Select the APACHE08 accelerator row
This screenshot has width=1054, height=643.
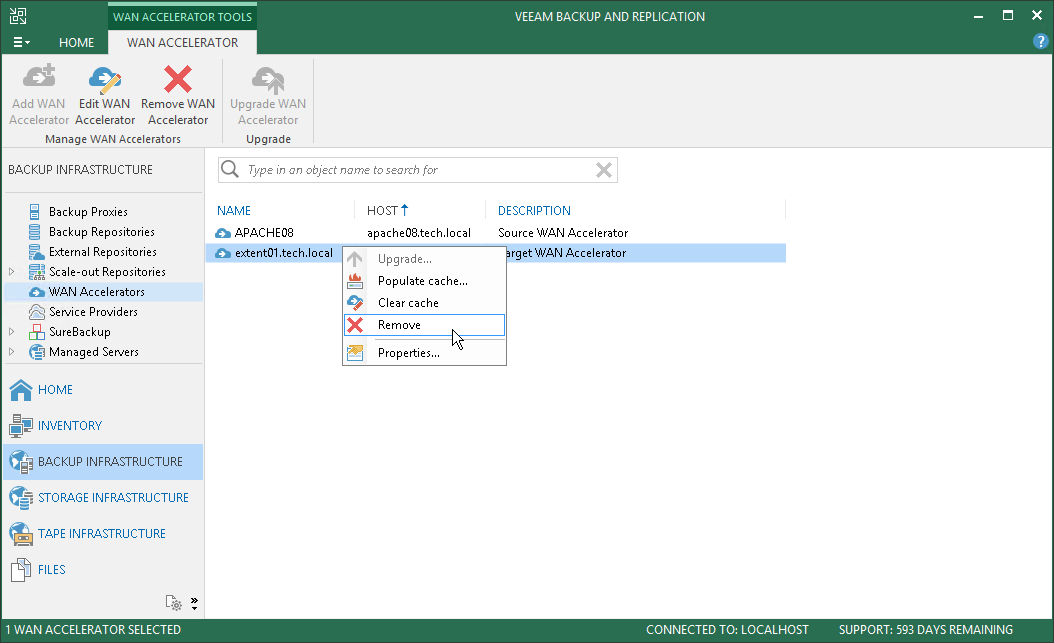point(495,232)
